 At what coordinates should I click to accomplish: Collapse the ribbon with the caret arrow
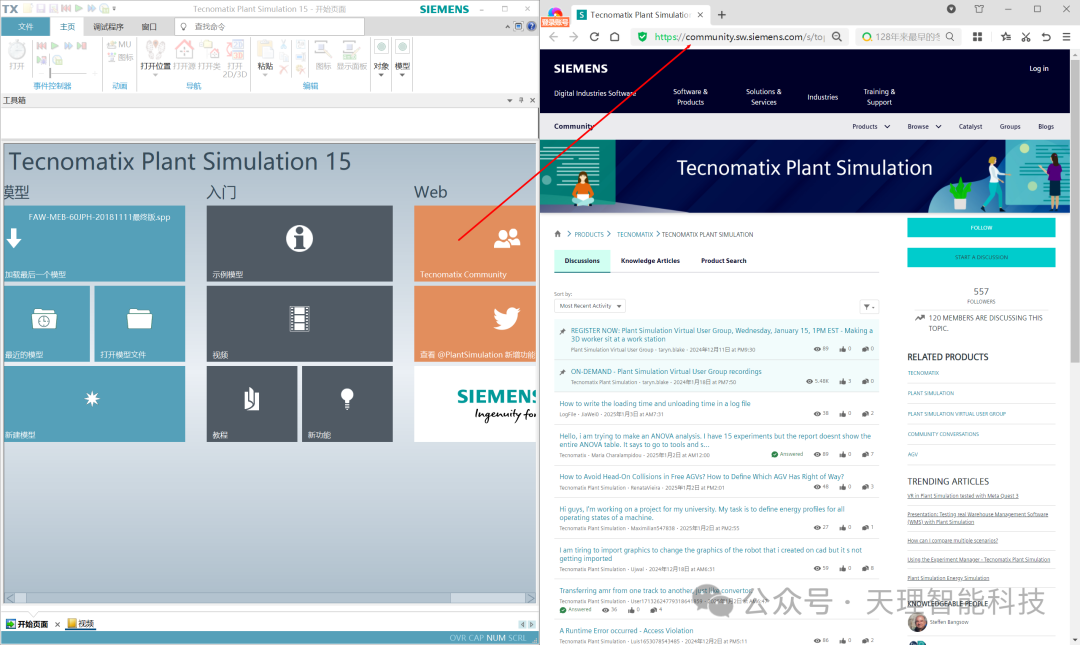pyautogui.click(x=508, y=26)
